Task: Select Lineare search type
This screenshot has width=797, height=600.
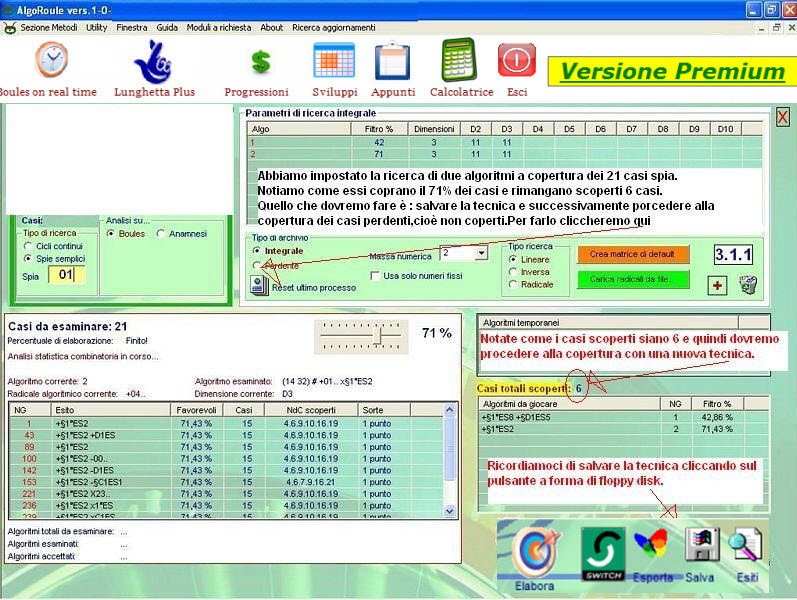Action: tap(513, 259)
